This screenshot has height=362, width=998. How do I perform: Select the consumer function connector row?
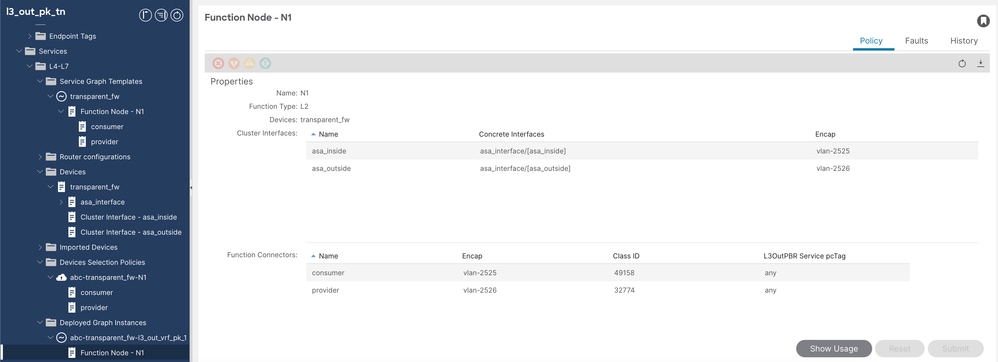[x=608, y=273]
